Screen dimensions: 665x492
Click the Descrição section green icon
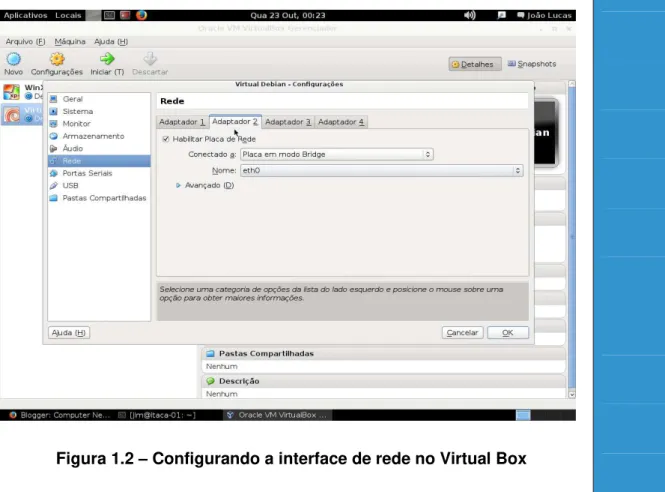[210, 381]
